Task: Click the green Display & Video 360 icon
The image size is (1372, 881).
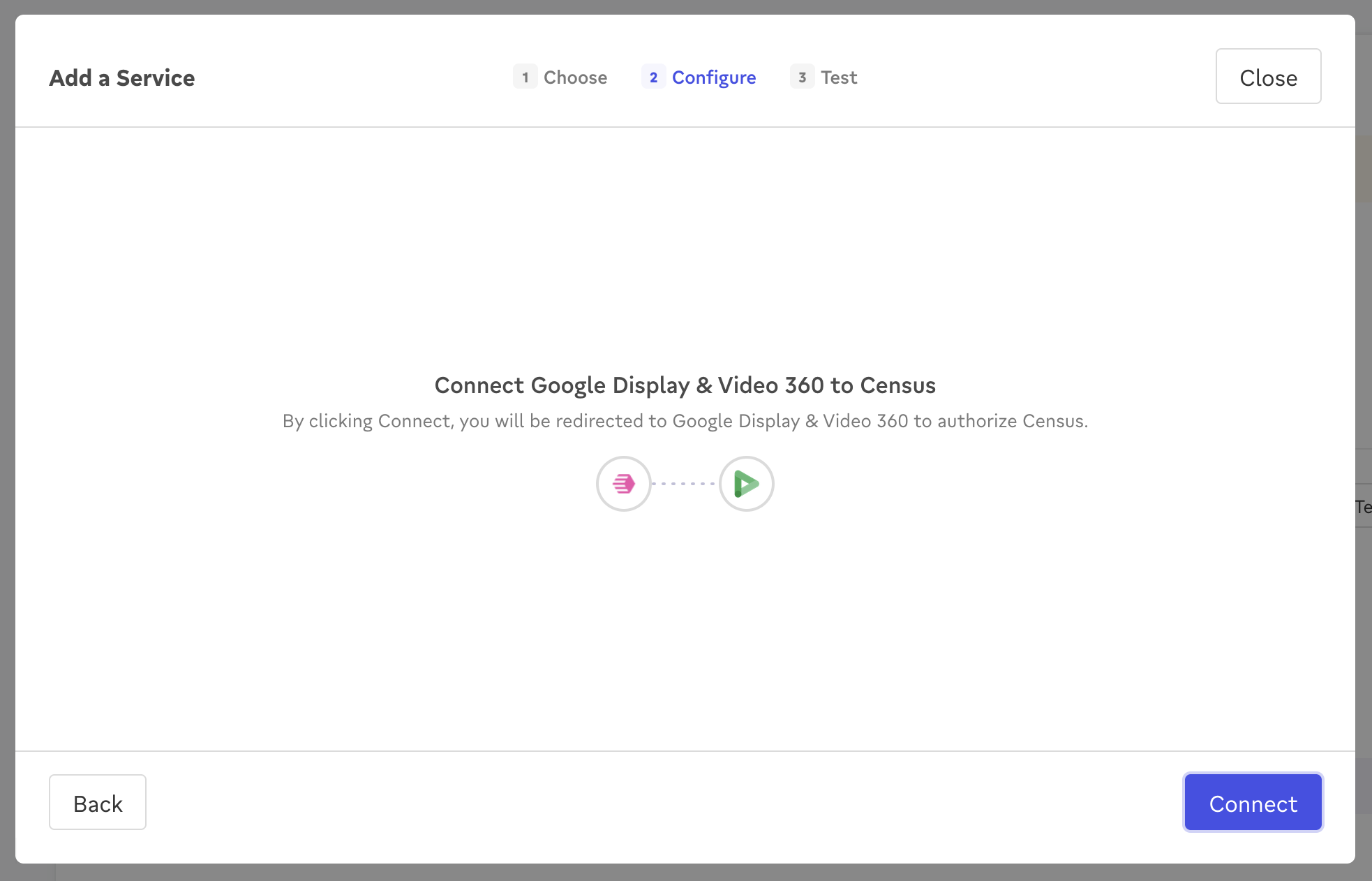Action: [x=746, y=484]
